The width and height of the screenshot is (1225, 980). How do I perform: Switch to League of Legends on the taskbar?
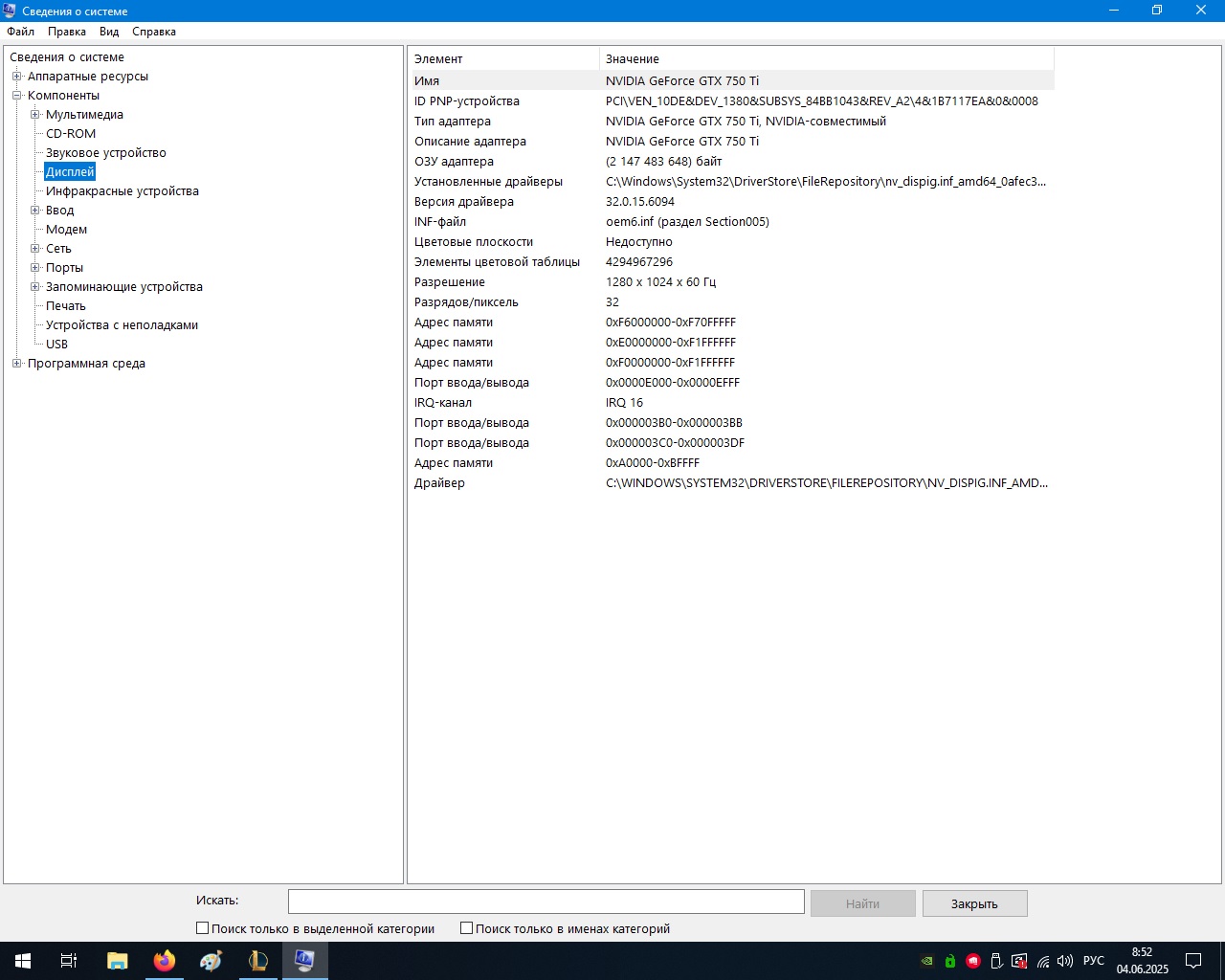pos(258,961)
